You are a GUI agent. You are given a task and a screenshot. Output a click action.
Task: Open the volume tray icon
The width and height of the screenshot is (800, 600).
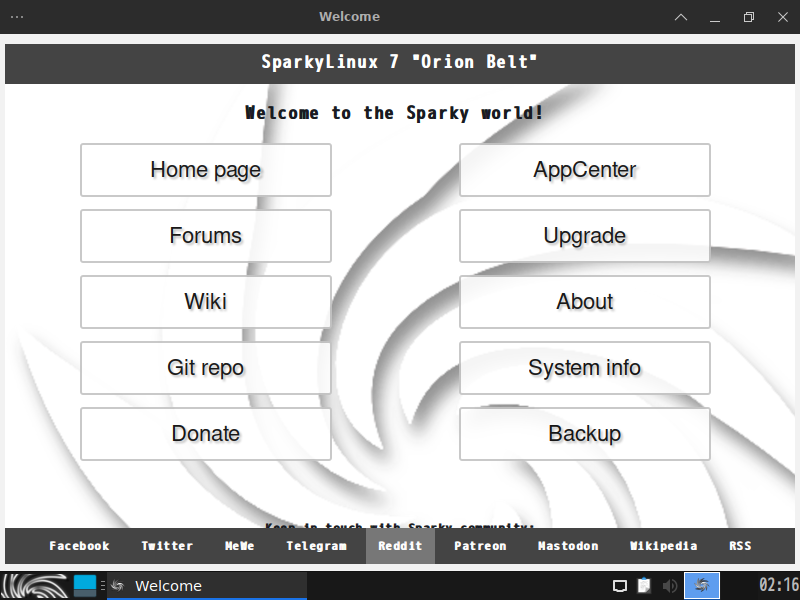tap(669, 586)
